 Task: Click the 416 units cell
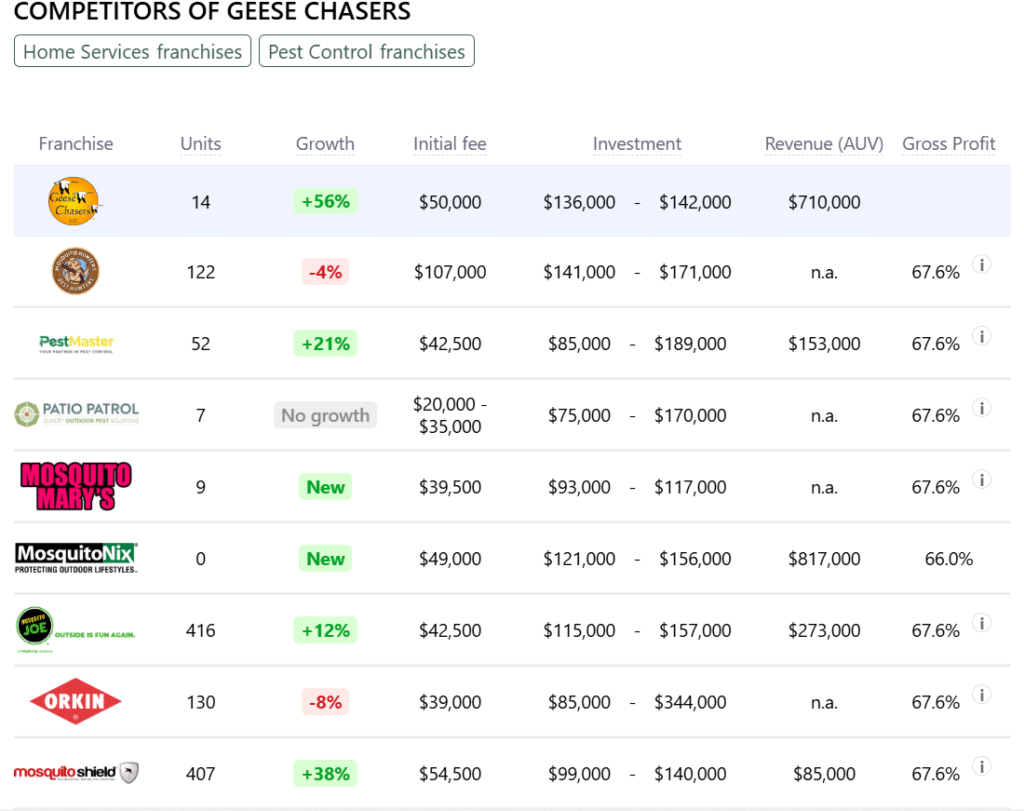click(x=200, y=630)
